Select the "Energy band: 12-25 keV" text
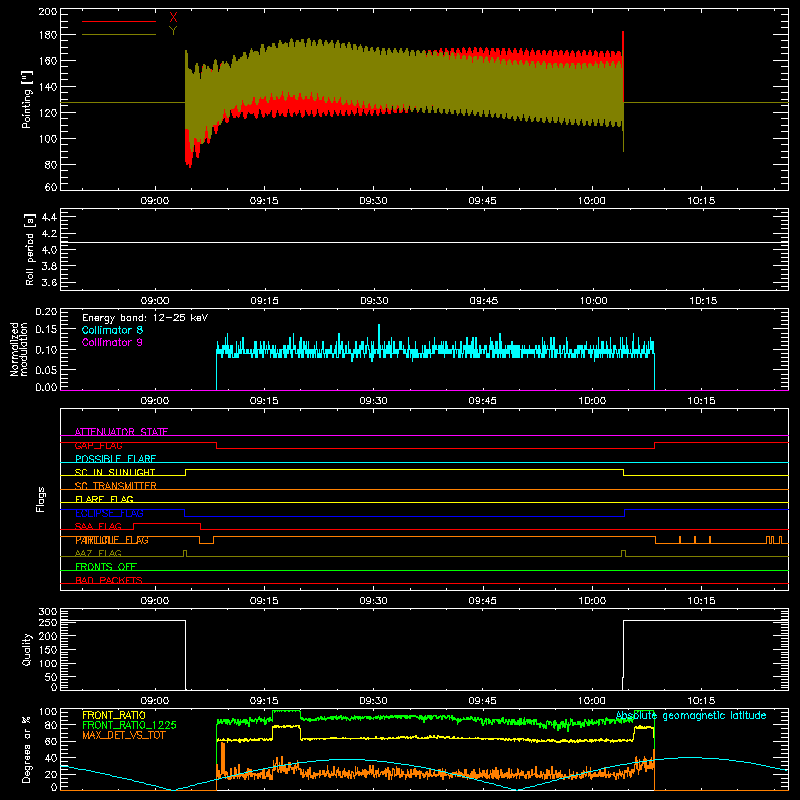 [145, 318]
